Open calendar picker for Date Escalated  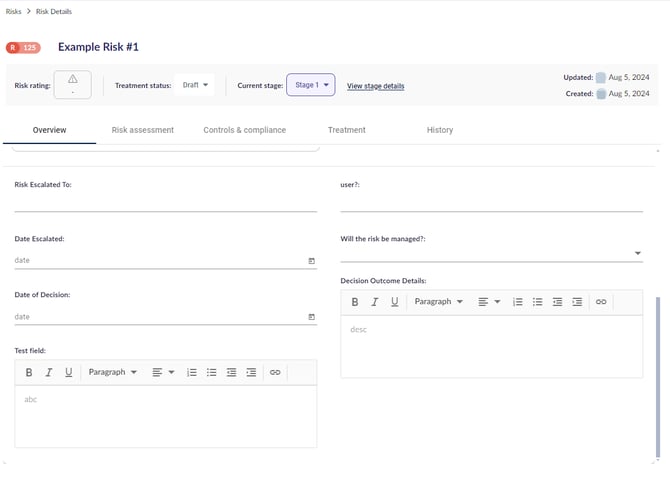311,261
